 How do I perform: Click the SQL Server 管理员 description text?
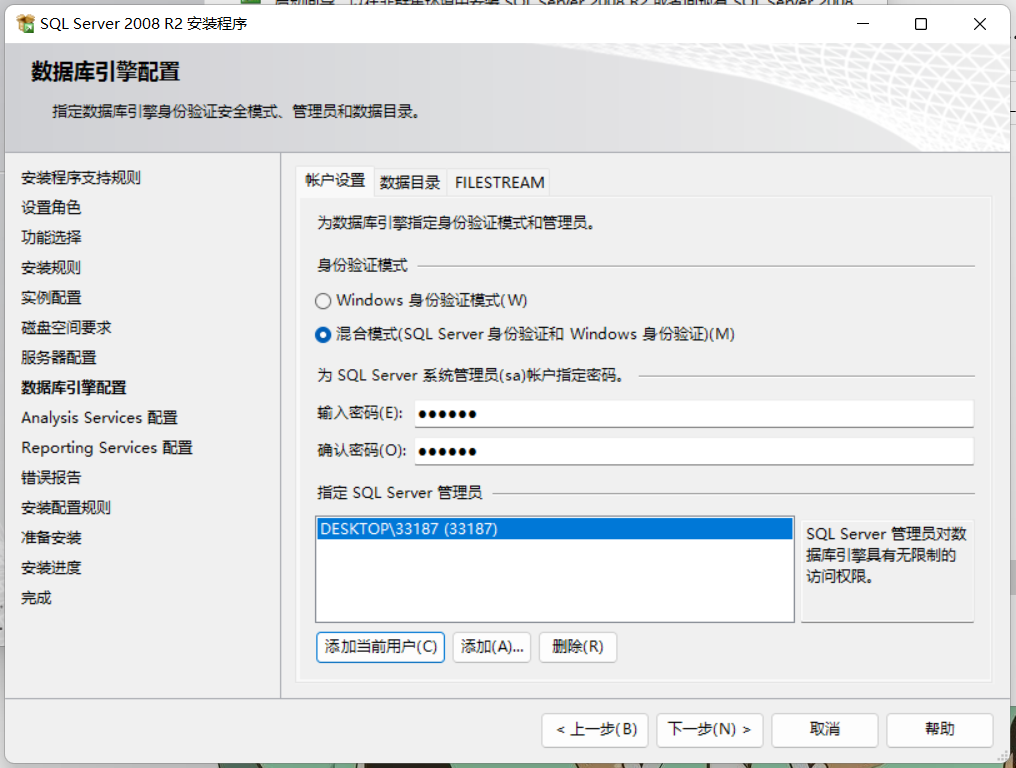point(886,555)
